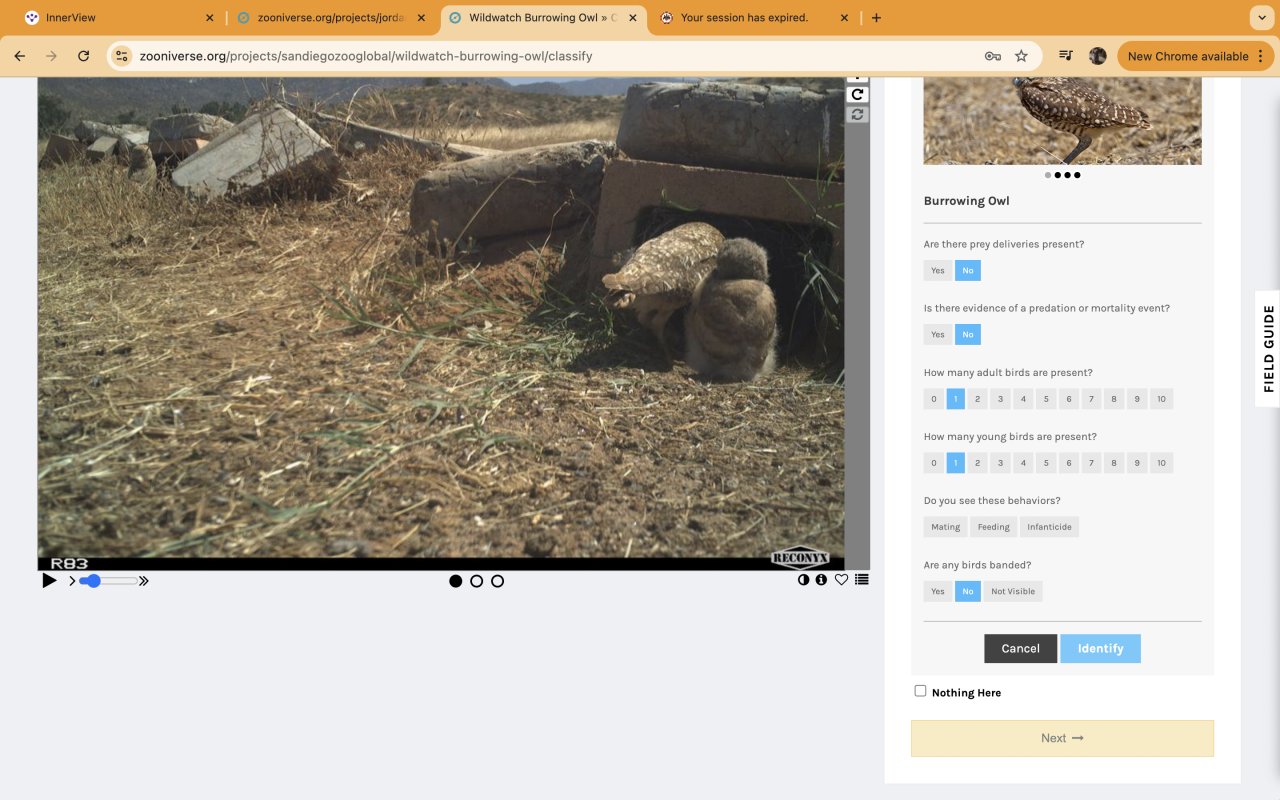Speed up playback with double chevron

[143, 580]
